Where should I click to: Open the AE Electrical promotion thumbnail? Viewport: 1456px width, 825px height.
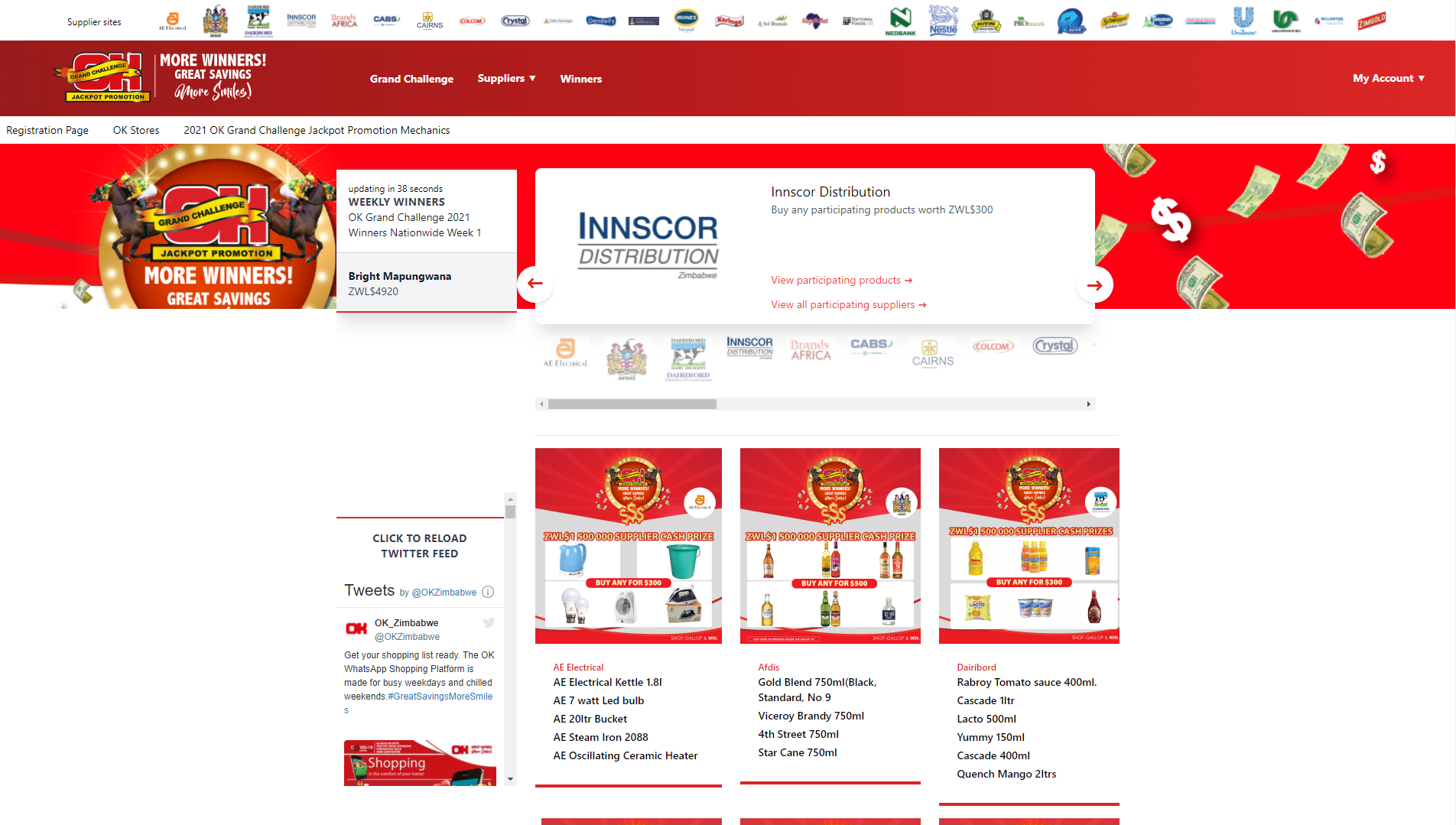pyautogui.click(x=628, y=546)
